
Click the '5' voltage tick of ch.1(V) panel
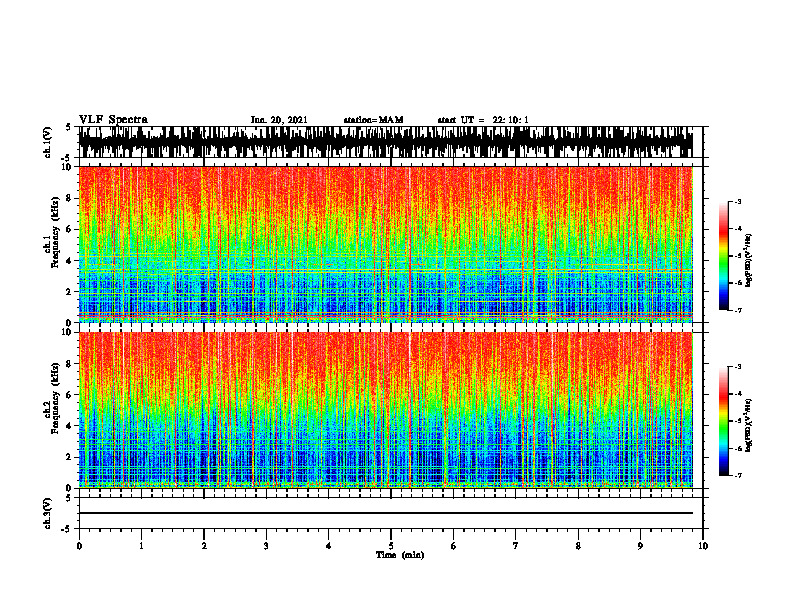68,127
